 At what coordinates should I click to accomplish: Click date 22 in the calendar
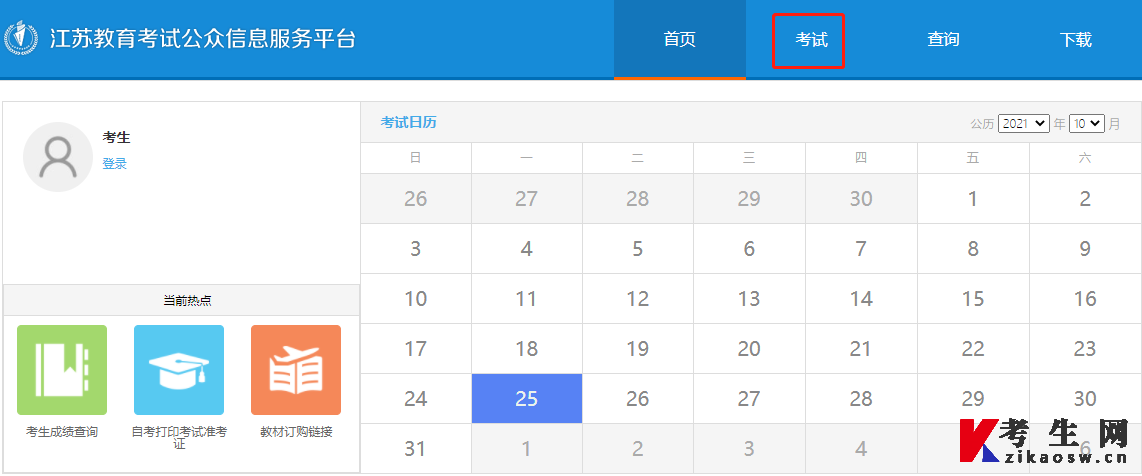(972, 349)
